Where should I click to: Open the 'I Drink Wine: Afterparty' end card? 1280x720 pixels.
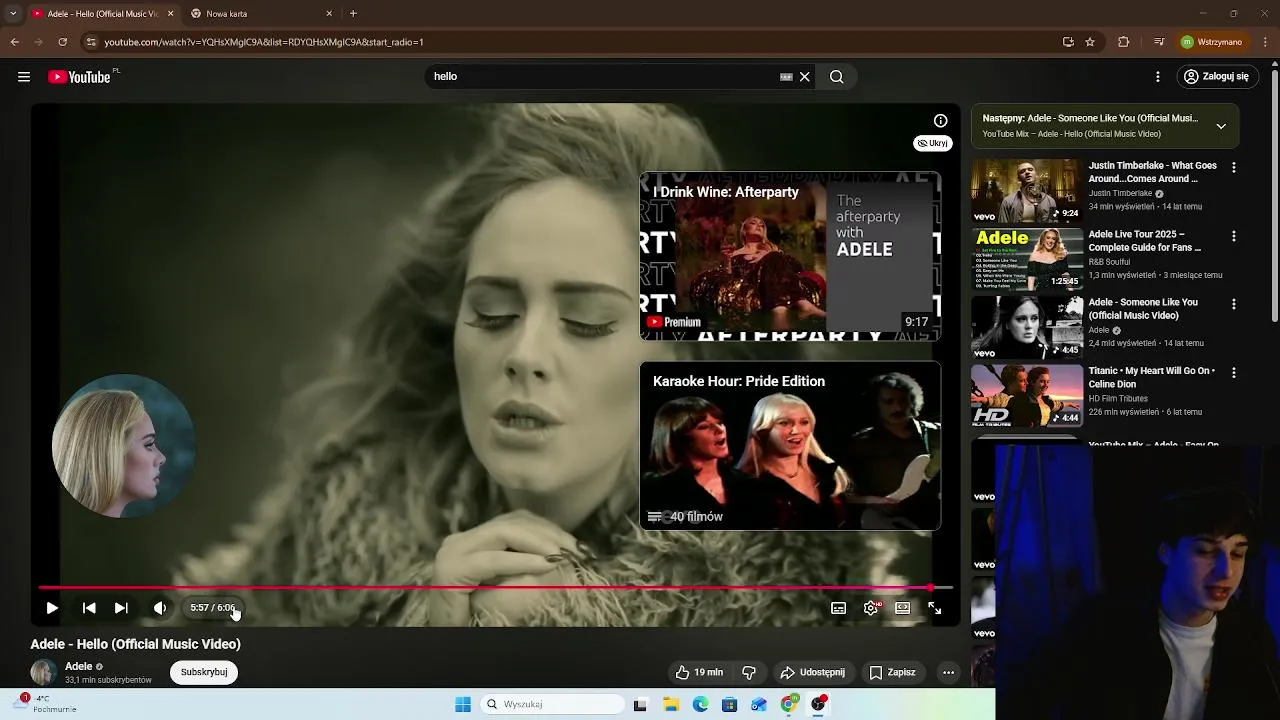pyautogui.click(x=790, y=257)
